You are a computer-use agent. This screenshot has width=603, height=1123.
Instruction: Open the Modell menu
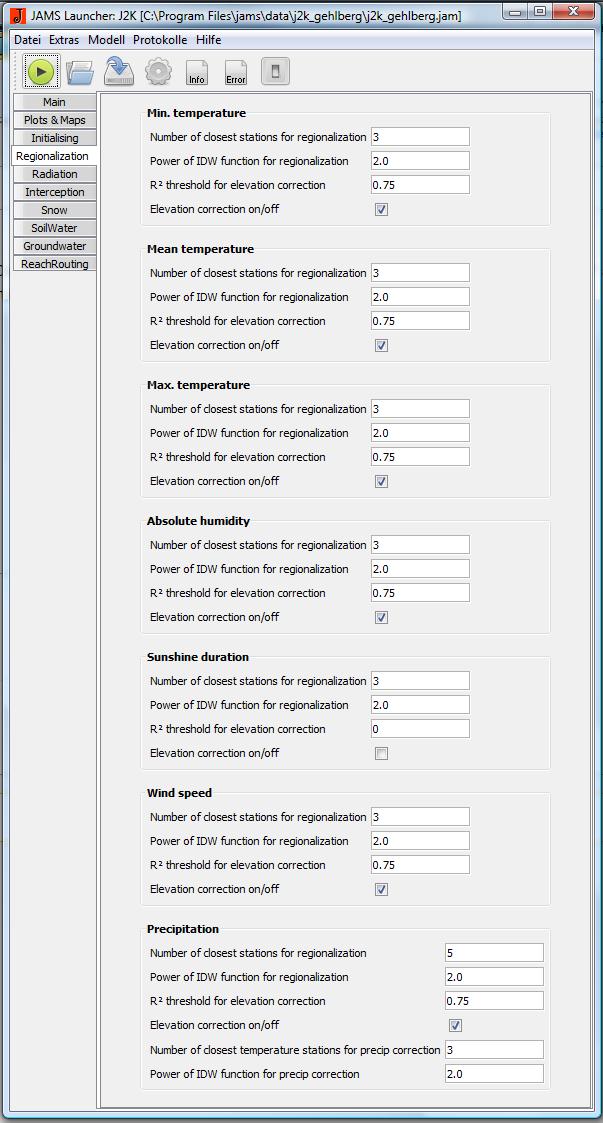[x=106, y=40]
